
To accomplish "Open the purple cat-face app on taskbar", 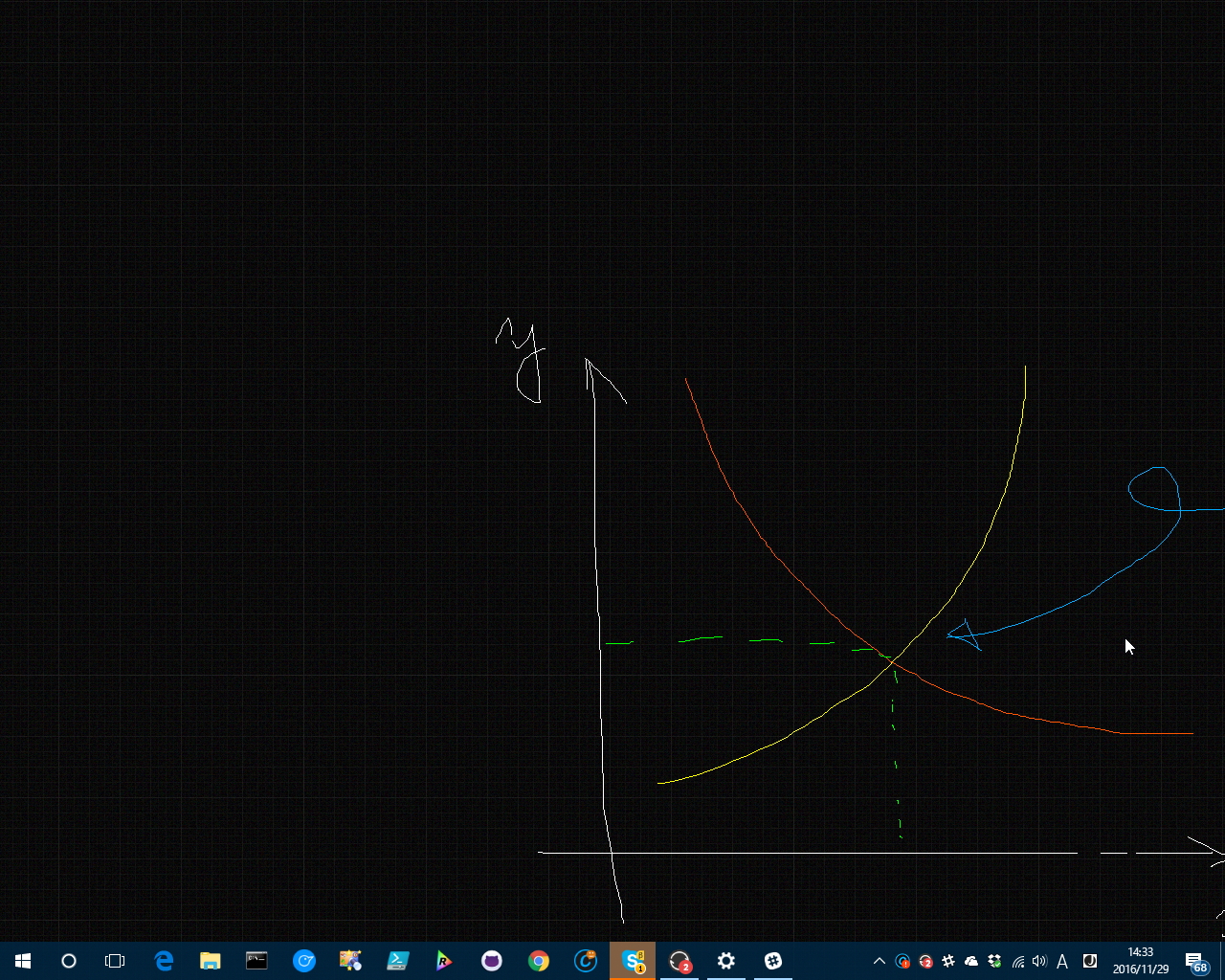I will [x=492, y=961].
